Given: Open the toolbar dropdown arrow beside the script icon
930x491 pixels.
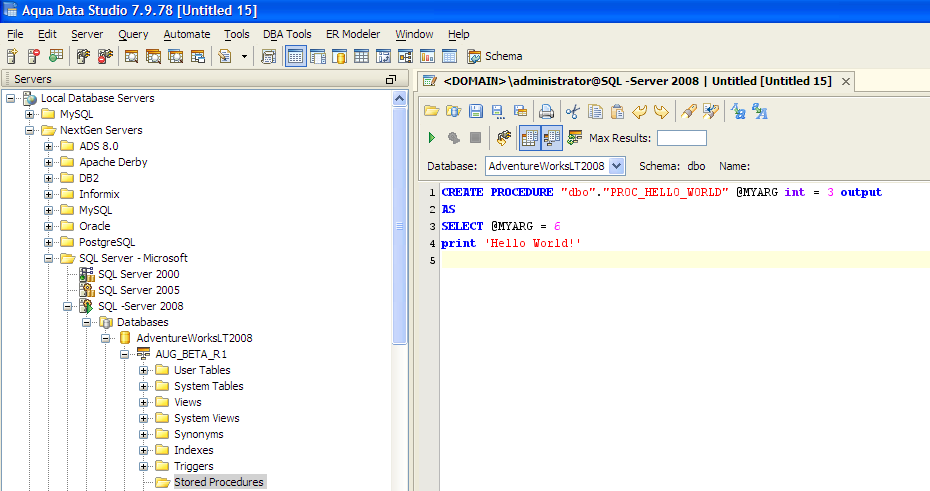Looking at the screenshot, I should pos(244,57).
